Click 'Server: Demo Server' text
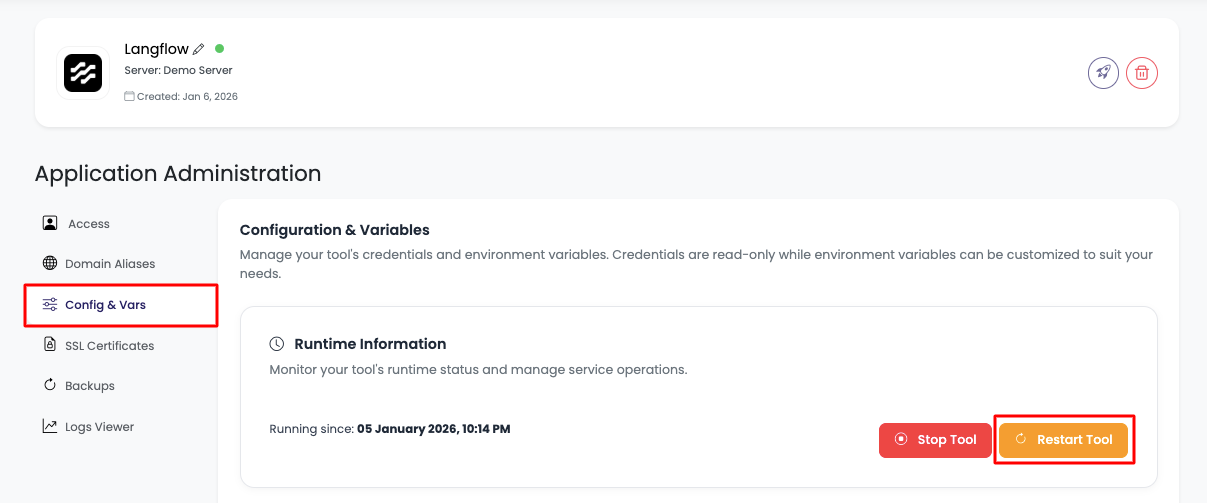 tap(178, 71)
